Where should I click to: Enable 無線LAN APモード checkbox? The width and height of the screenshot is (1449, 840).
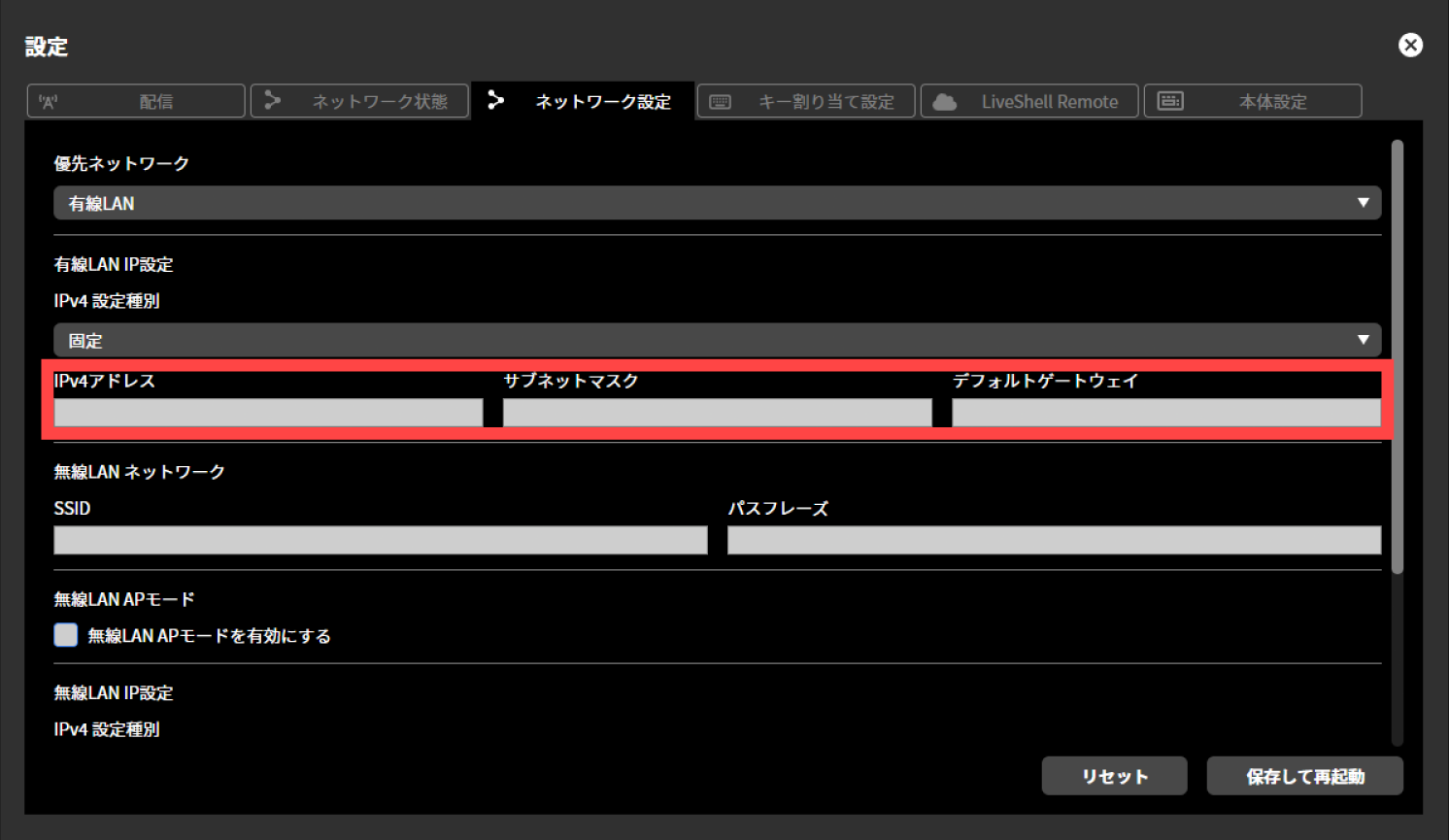[65, 634]
